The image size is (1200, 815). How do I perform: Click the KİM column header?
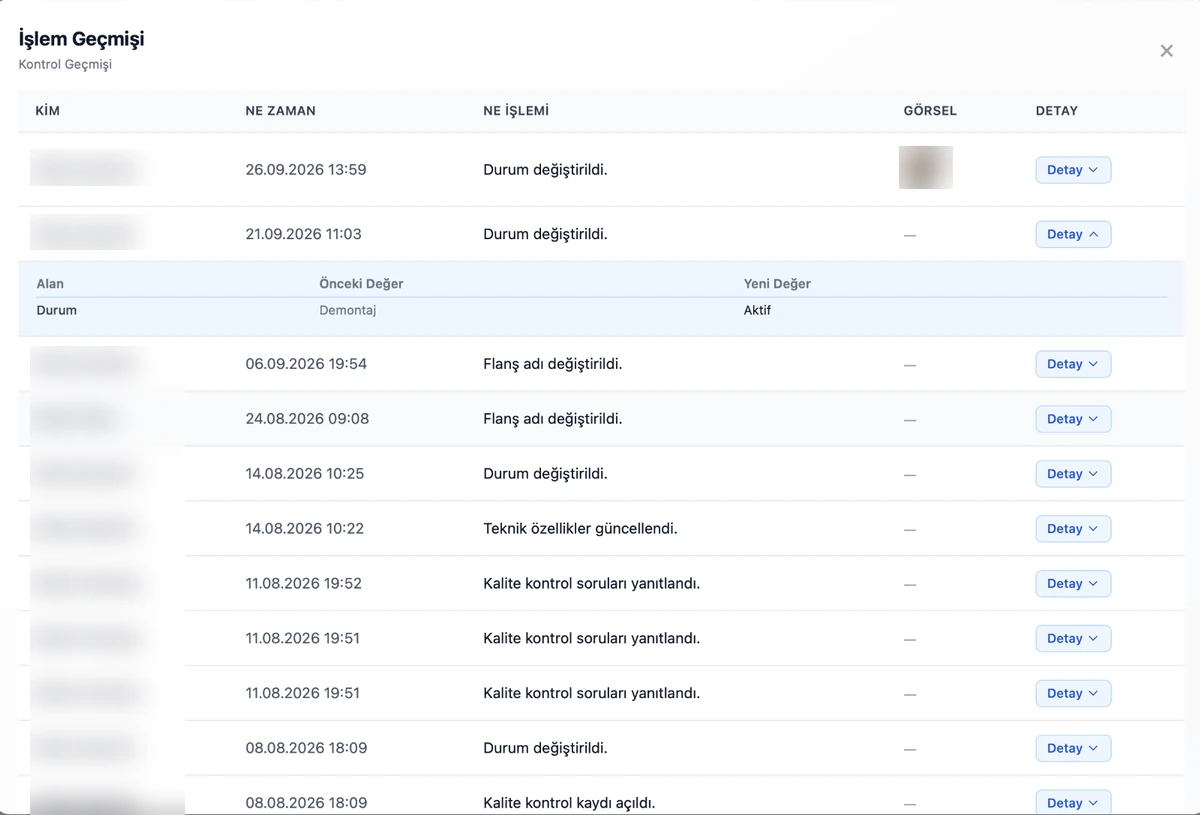click(48, 111)
